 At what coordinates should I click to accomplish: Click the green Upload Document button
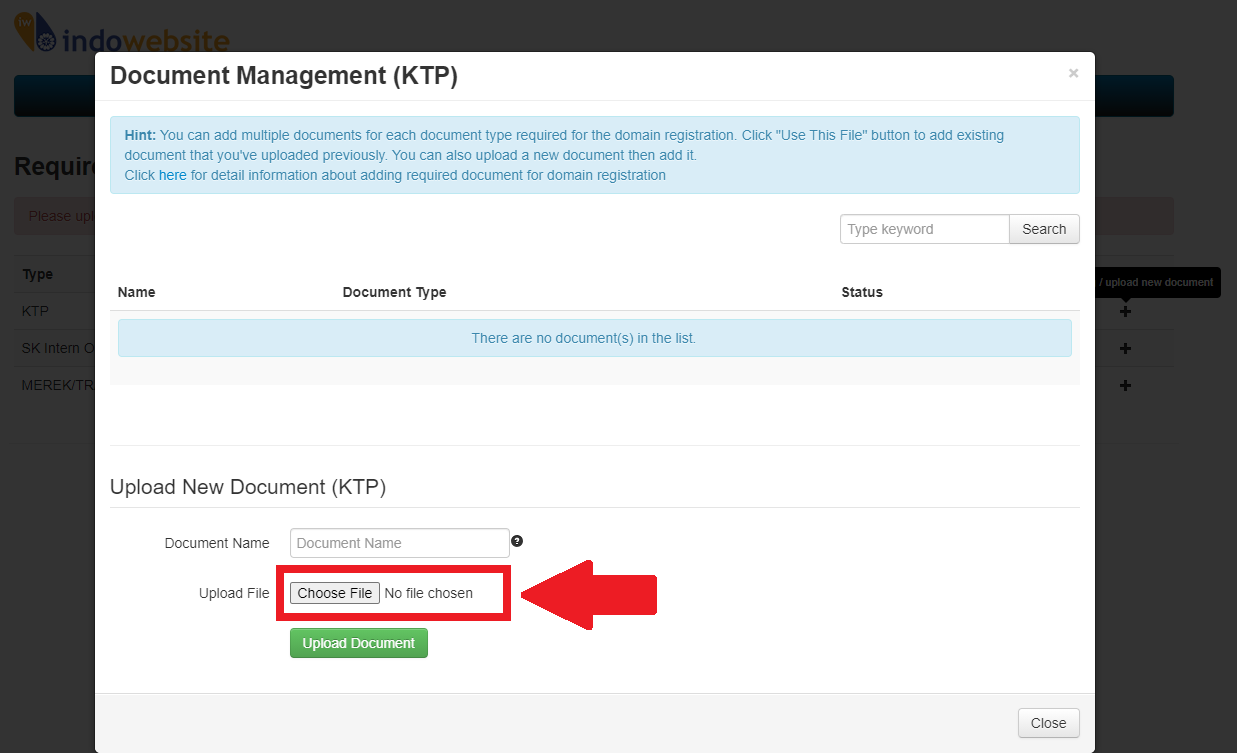pyautogui.click(x=358, y=643)
